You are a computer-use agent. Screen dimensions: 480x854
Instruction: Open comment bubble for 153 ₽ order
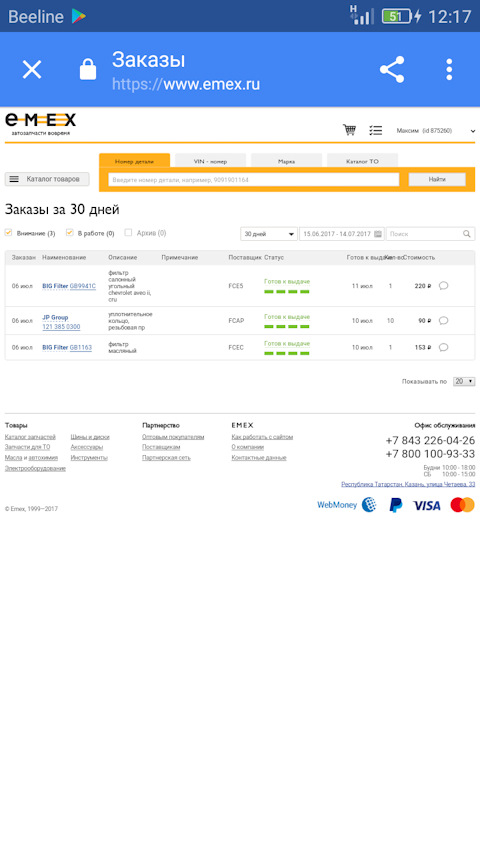pos(443,347)
